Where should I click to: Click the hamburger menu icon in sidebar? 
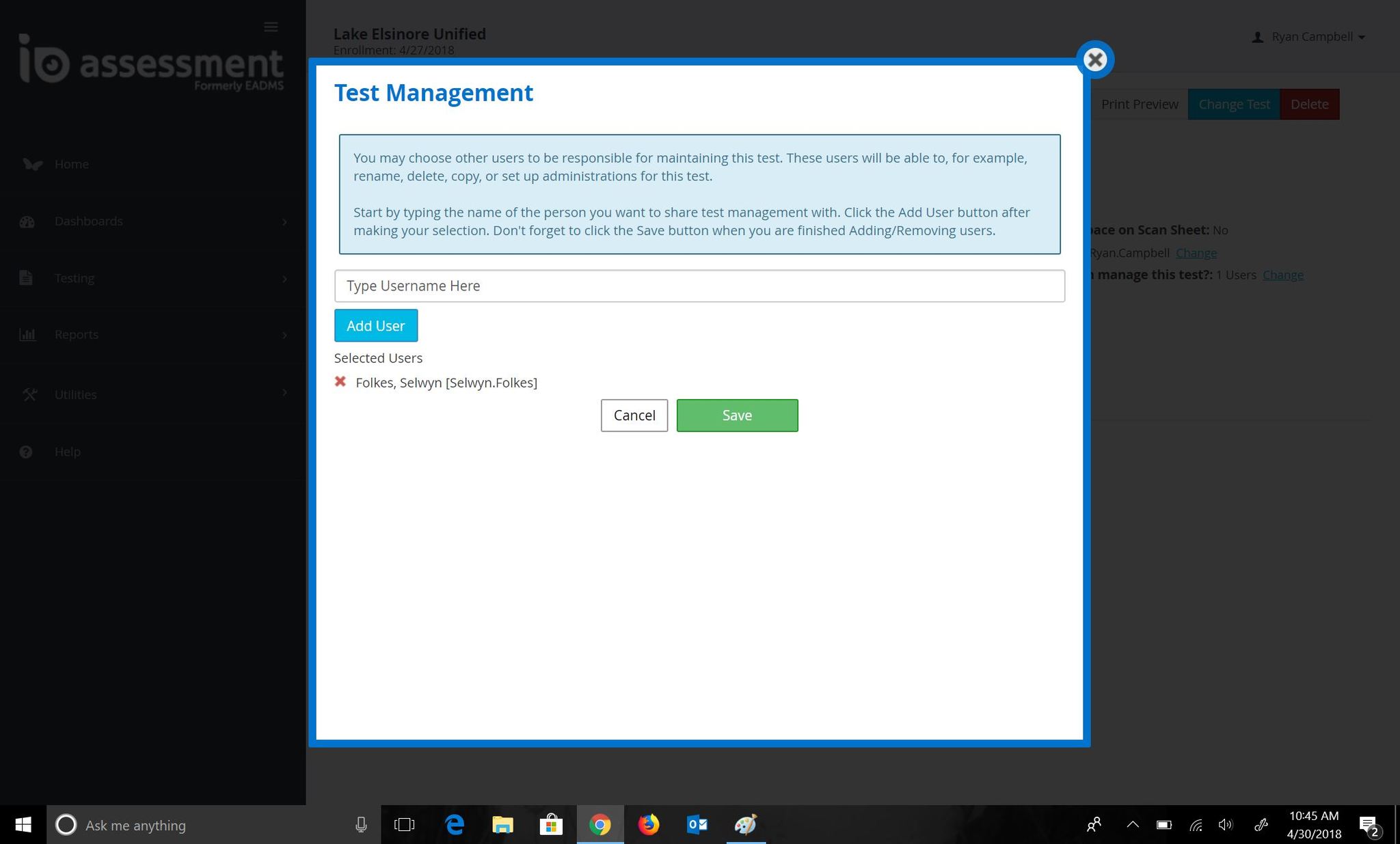click(x=271, y=27)
